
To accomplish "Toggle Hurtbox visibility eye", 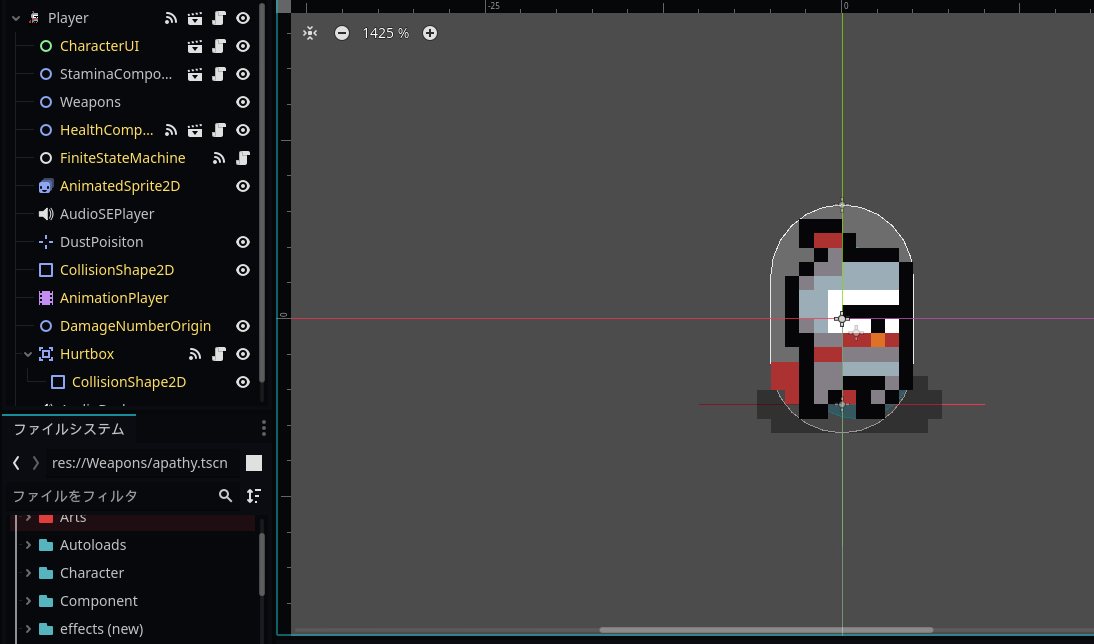I will click(243, 354).
